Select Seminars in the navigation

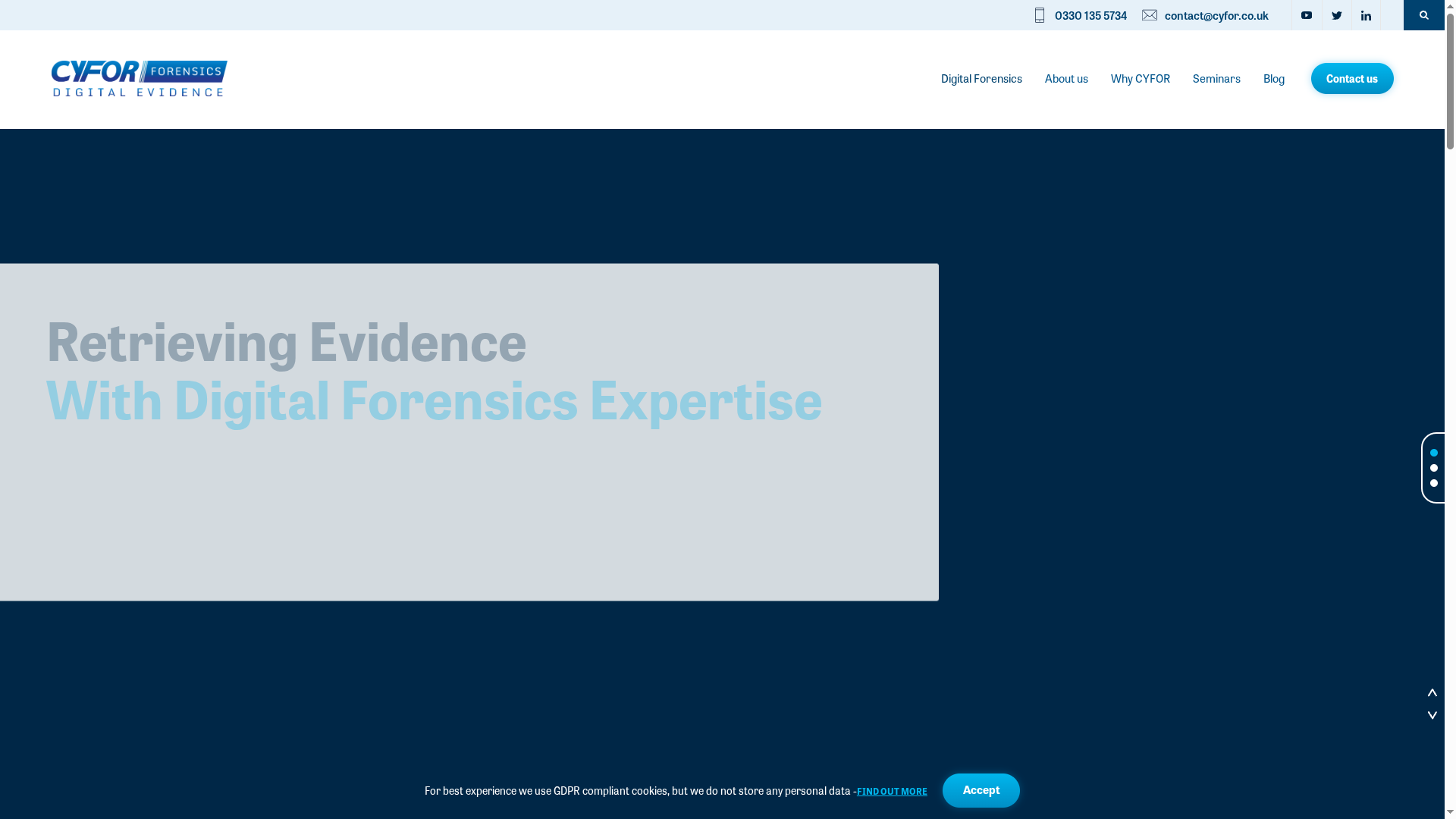1216,78
